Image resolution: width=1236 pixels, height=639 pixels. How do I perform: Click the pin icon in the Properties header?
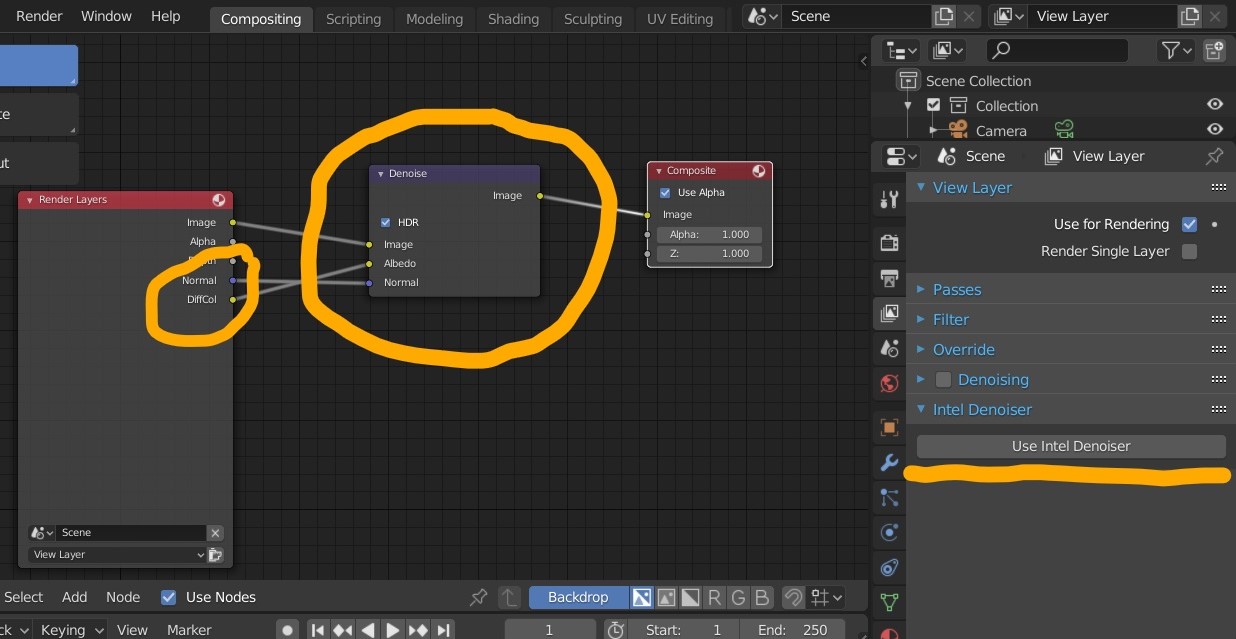tap(1214, 156)
